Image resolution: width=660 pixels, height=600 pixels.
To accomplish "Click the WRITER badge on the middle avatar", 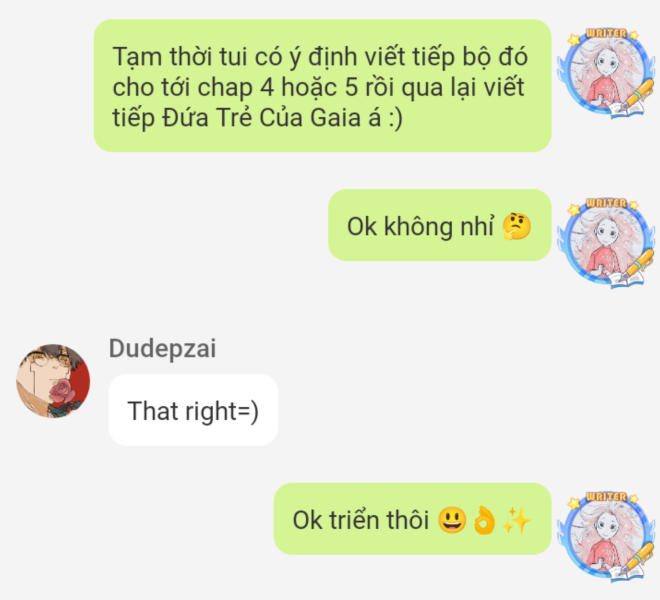I will pyautogui.click(x=607, y=203).
